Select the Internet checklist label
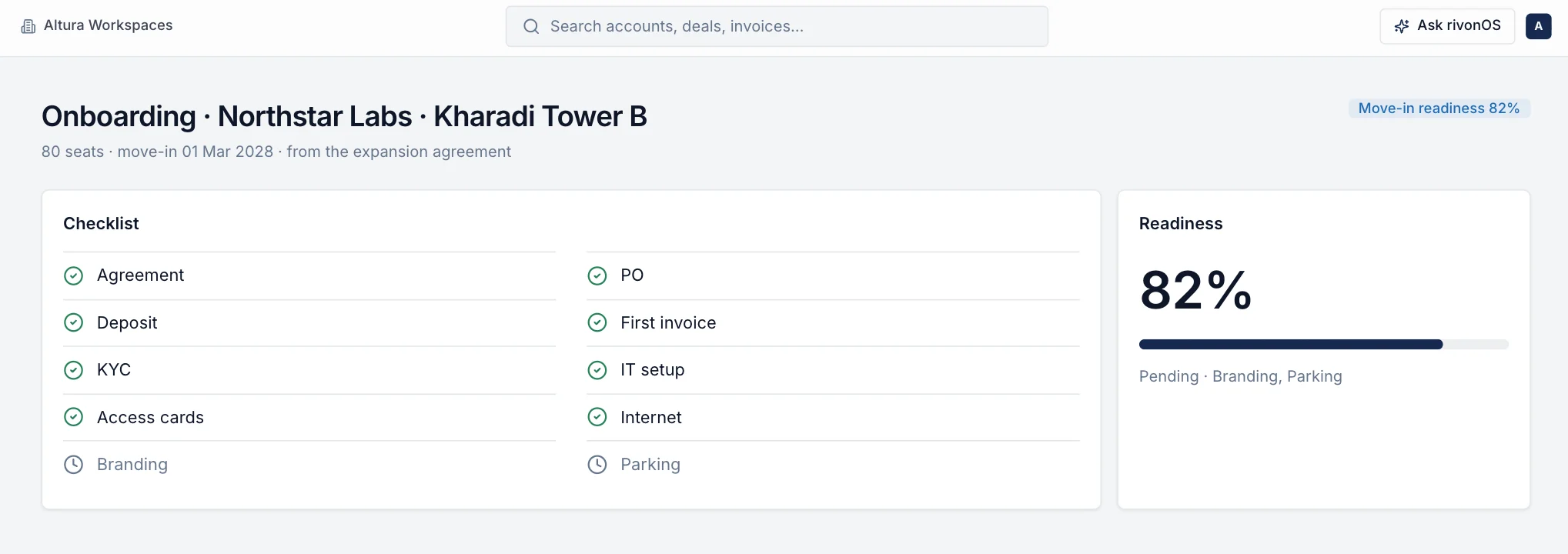Image resolution: width=1568 pixels, height=554 pixels. pos(651,417)
